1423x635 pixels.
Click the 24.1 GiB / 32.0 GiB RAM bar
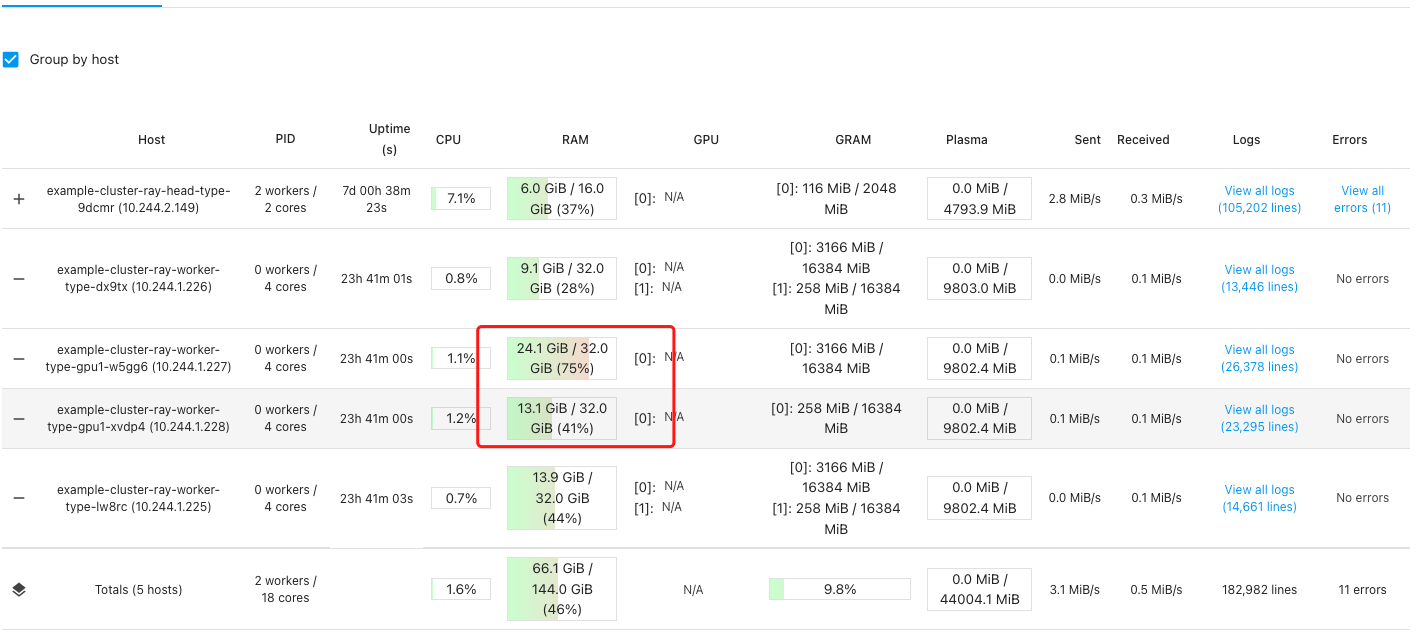tap(561, 359)
